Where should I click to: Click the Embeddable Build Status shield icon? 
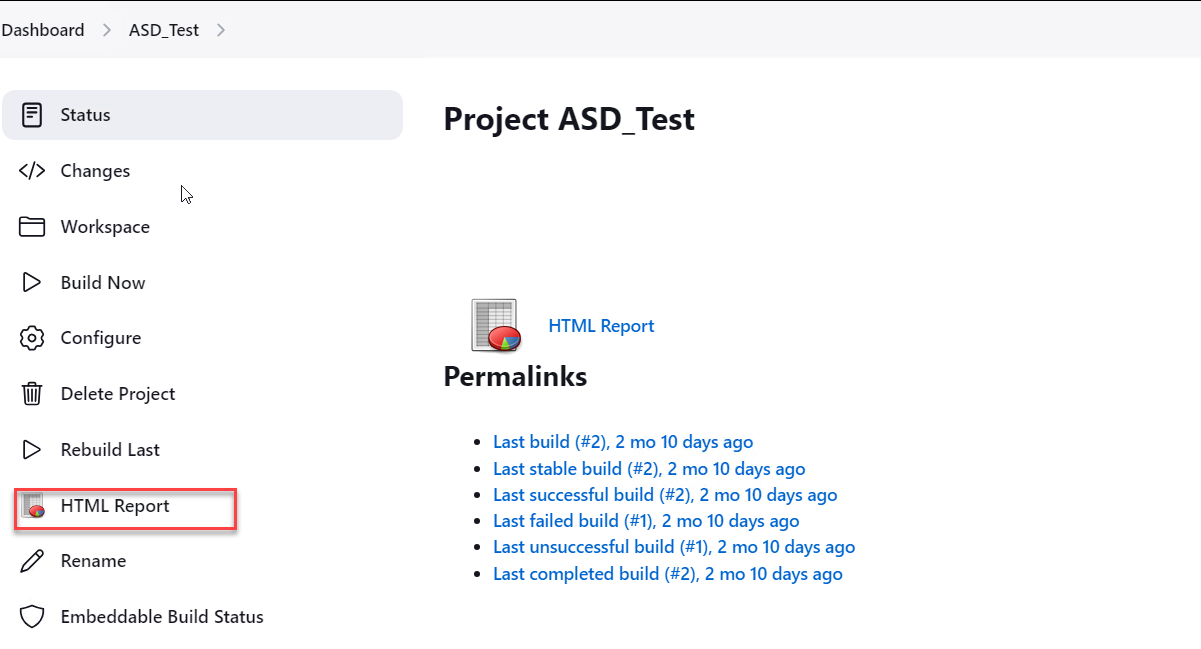pos(31,616)
